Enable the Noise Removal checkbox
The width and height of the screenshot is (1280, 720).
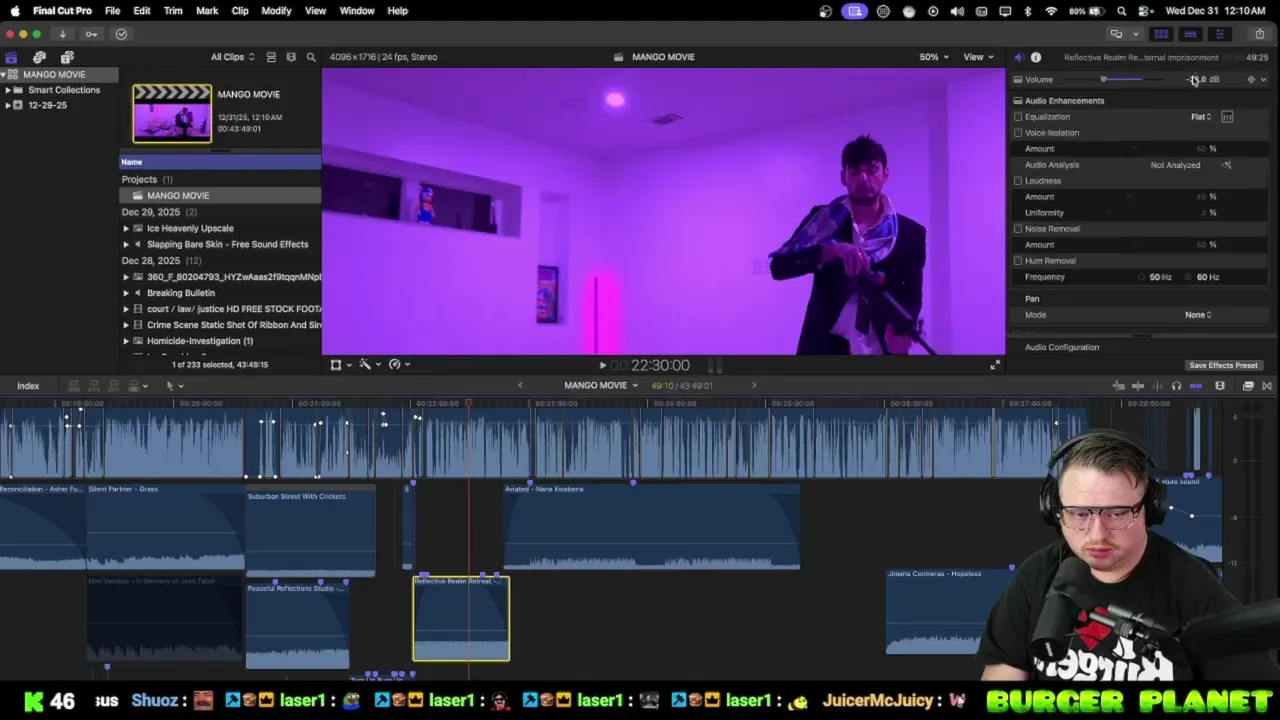click(1018, 229)
